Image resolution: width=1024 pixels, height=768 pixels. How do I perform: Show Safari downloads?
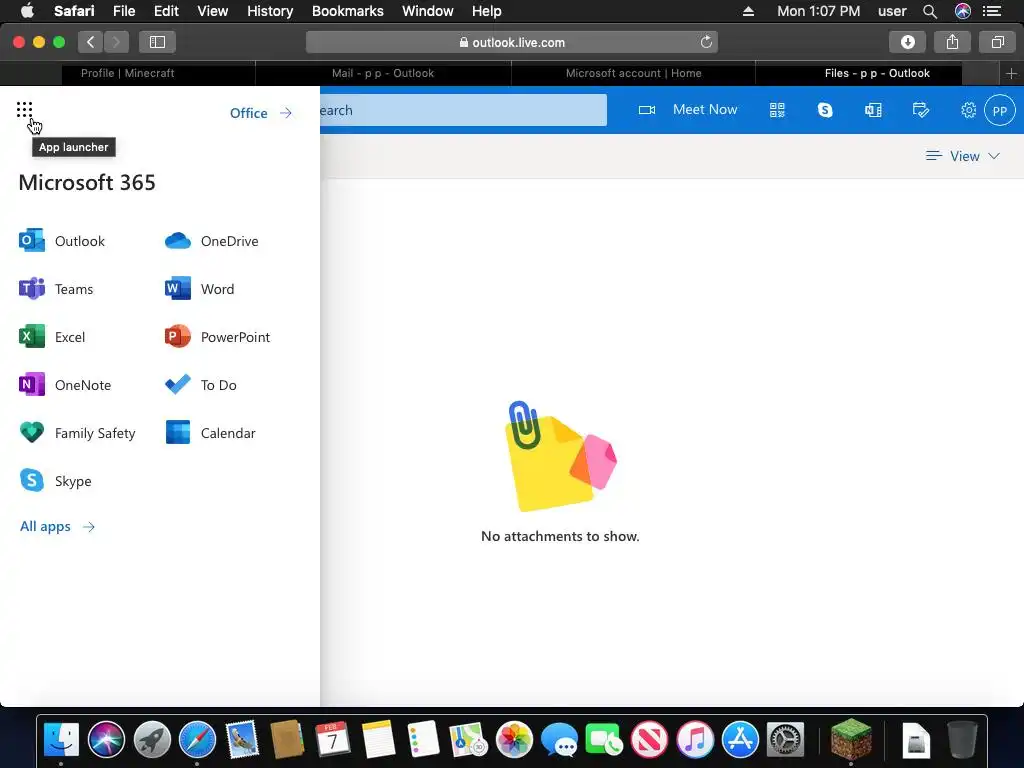[907, 42]
